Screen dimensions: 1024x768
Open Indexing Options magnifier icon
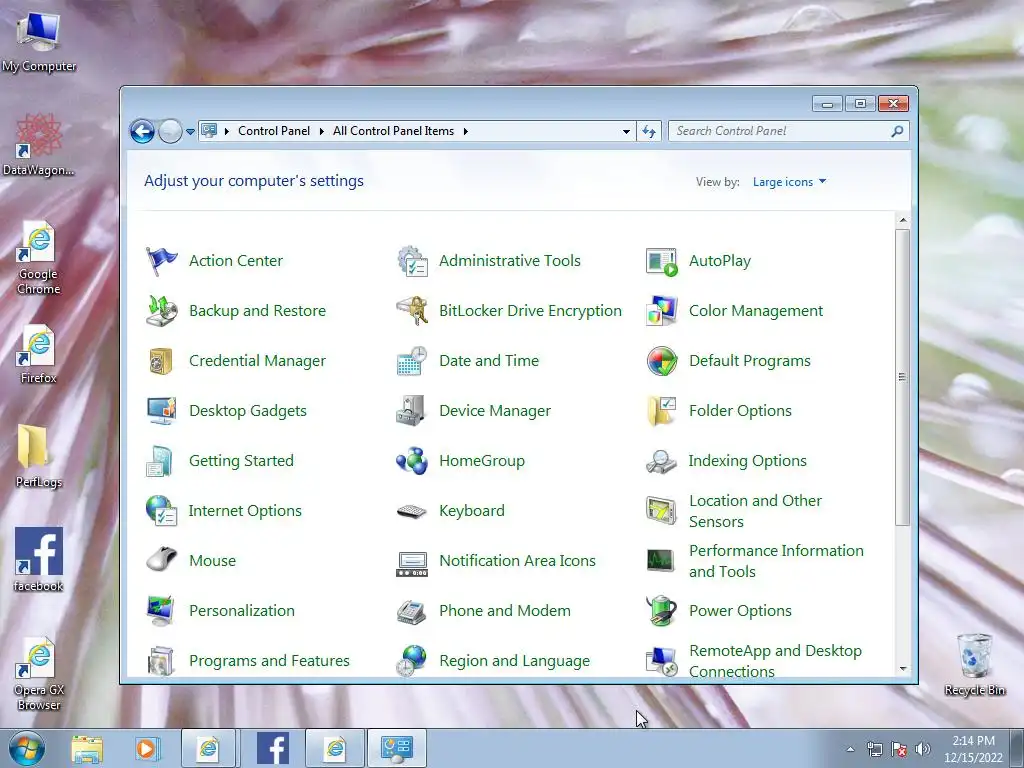pyautogui.click(x=662, y=461)
